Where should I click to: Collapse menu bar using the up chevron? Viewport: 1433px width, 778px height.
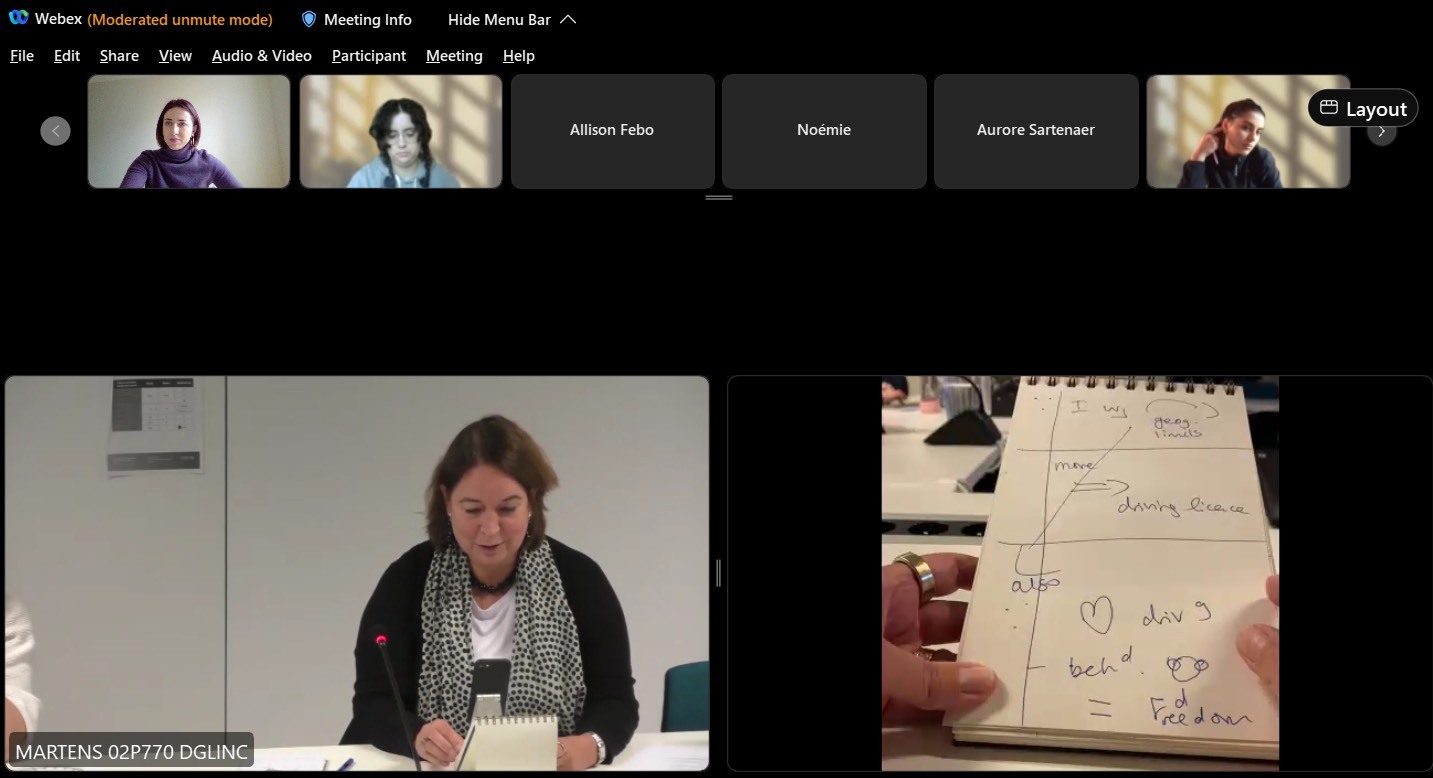(568, 19)
